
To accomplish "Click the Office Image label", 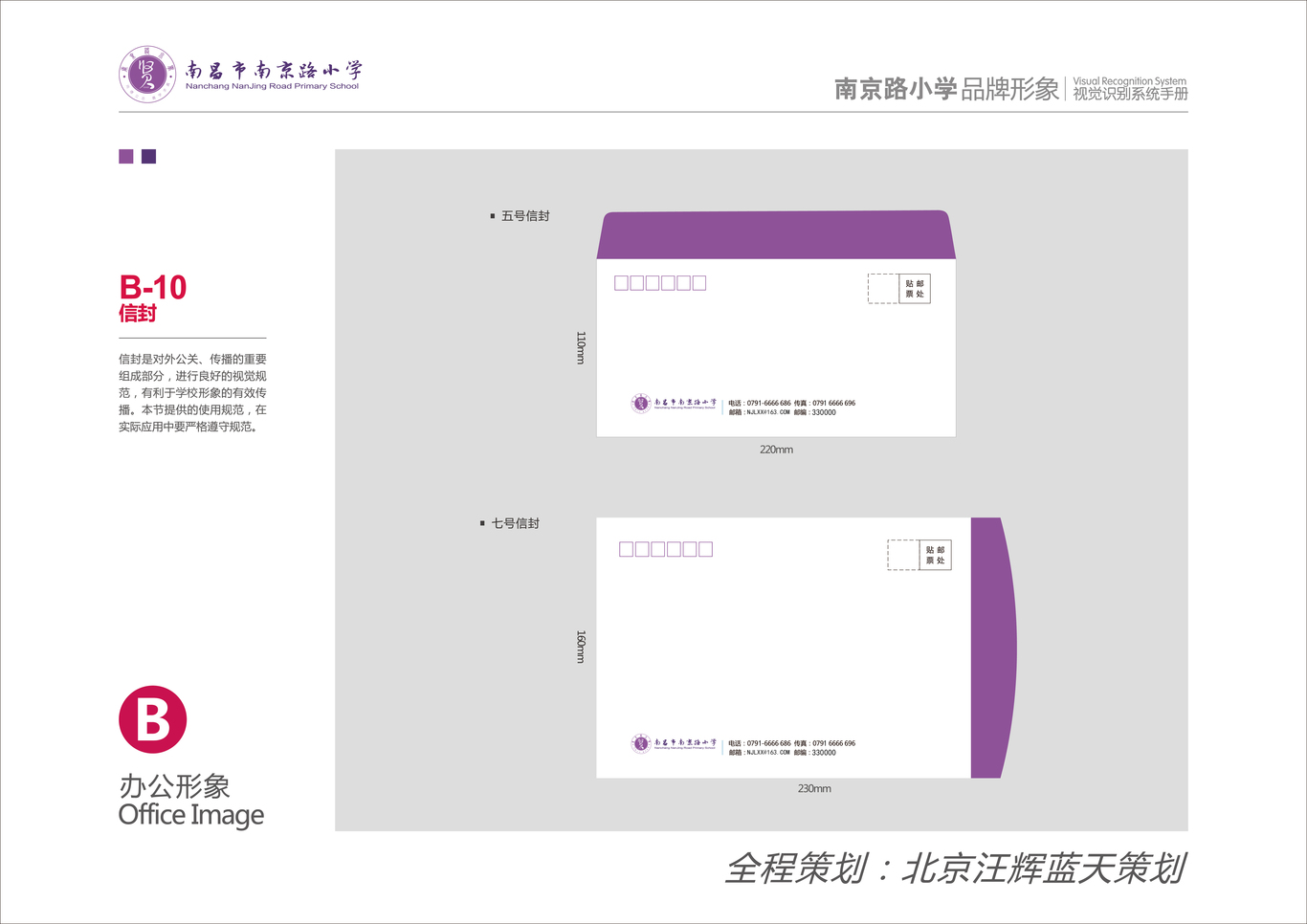I will (191, 815).
